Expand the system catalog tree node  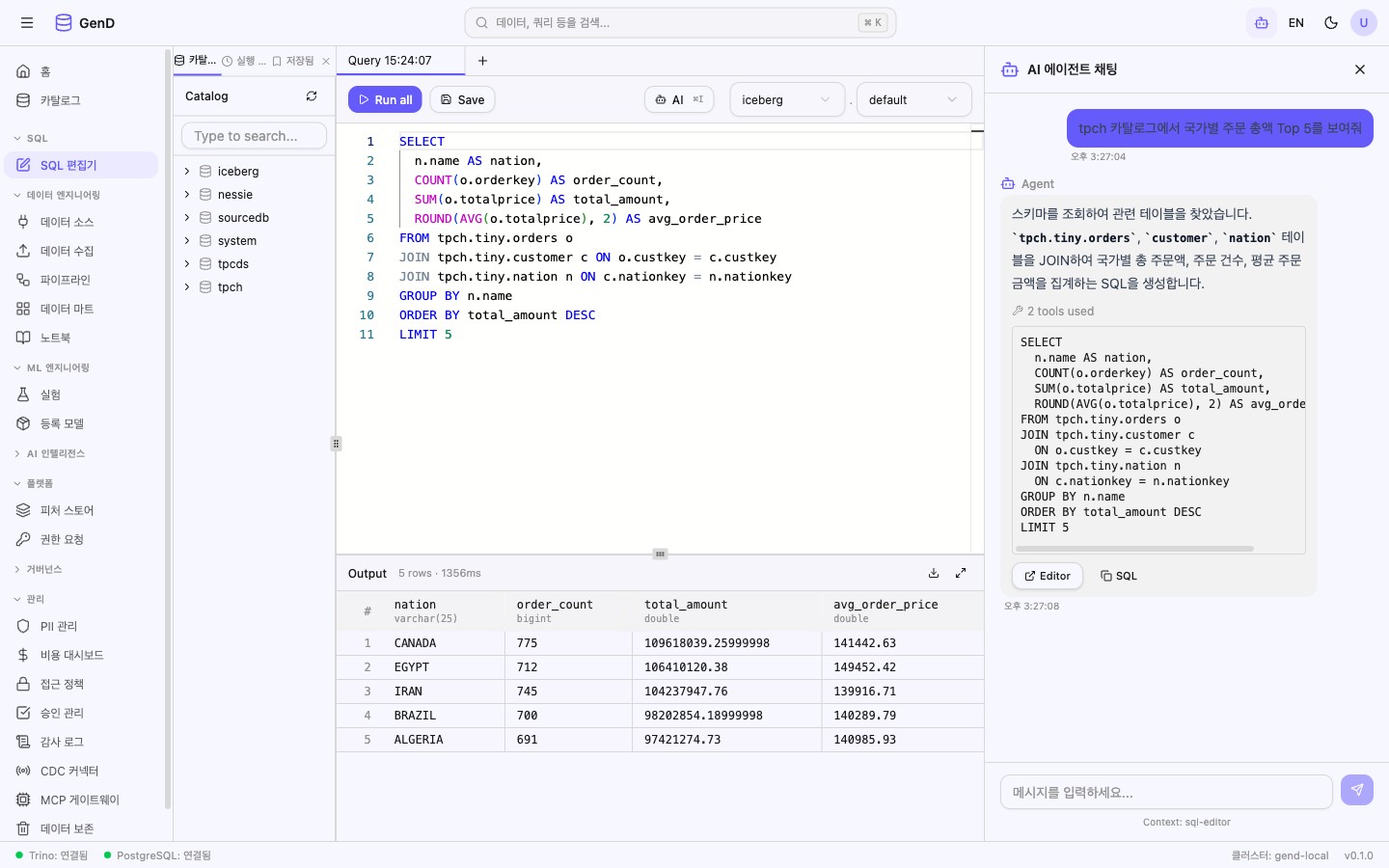pos(187,241)
